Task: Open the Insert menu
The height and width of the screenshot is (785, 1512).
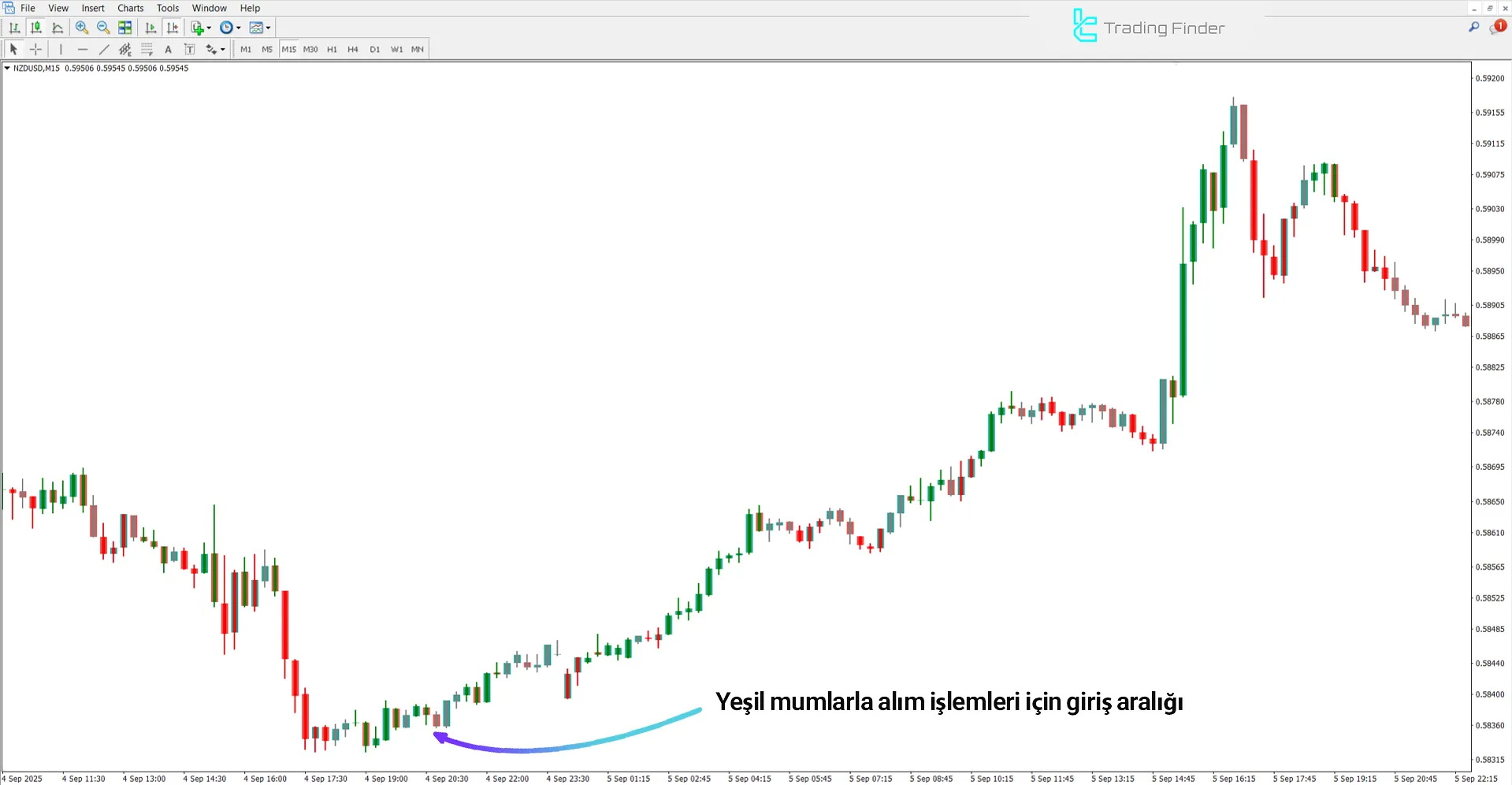Action: click(93, 8)
